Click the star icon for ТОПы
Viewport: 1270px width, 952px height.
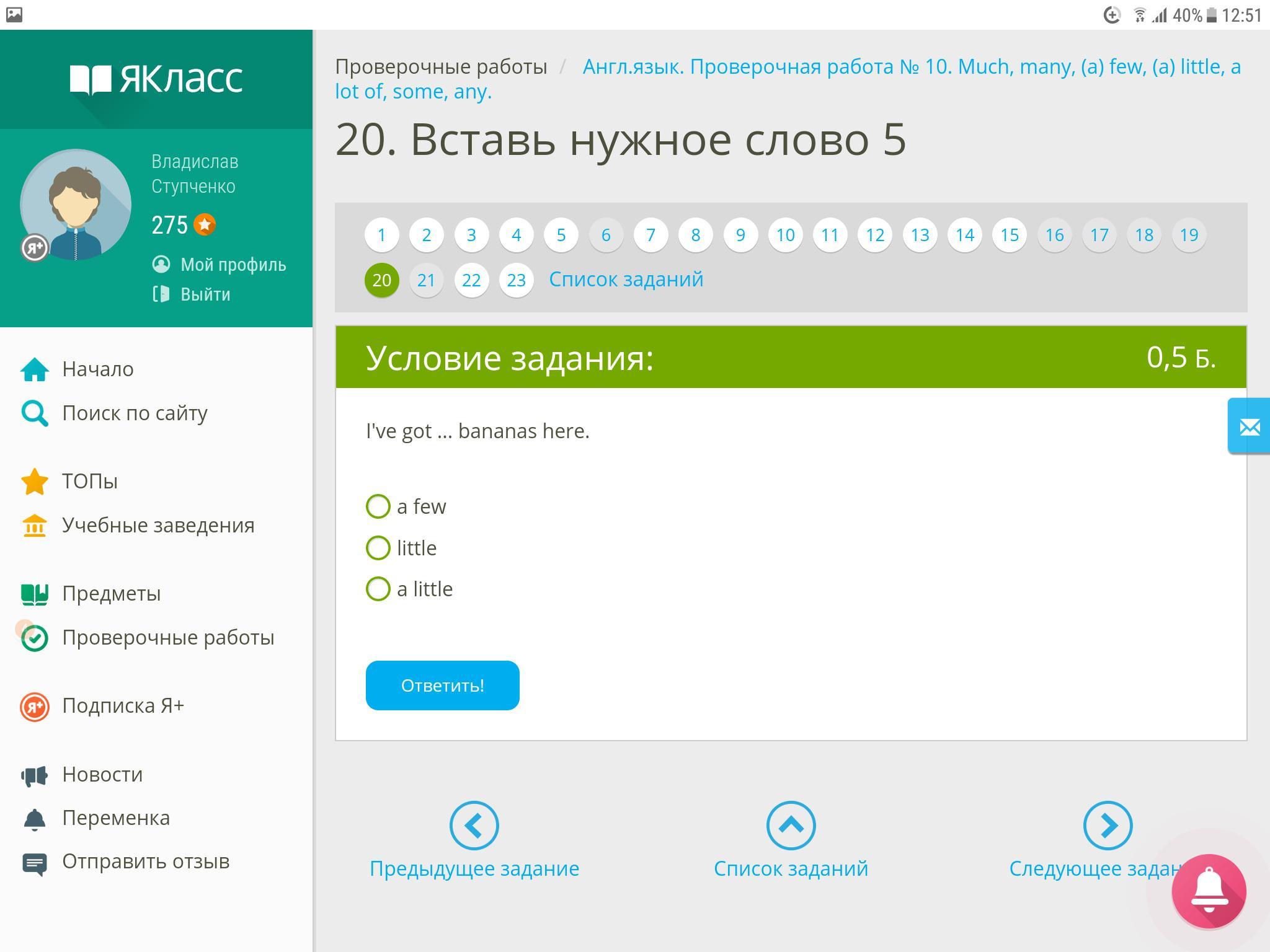(35, 482)
